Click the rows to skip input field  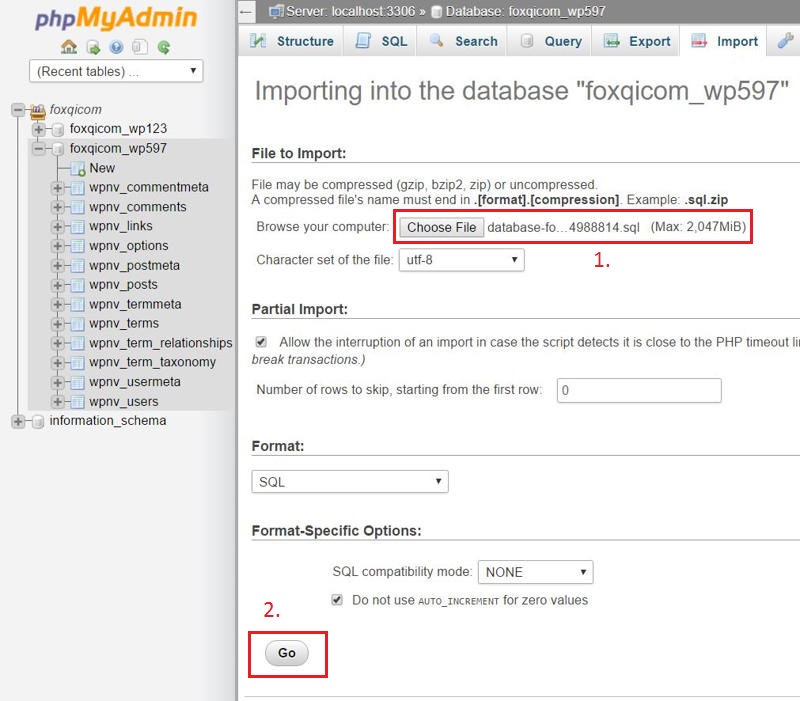coord(638,390)
